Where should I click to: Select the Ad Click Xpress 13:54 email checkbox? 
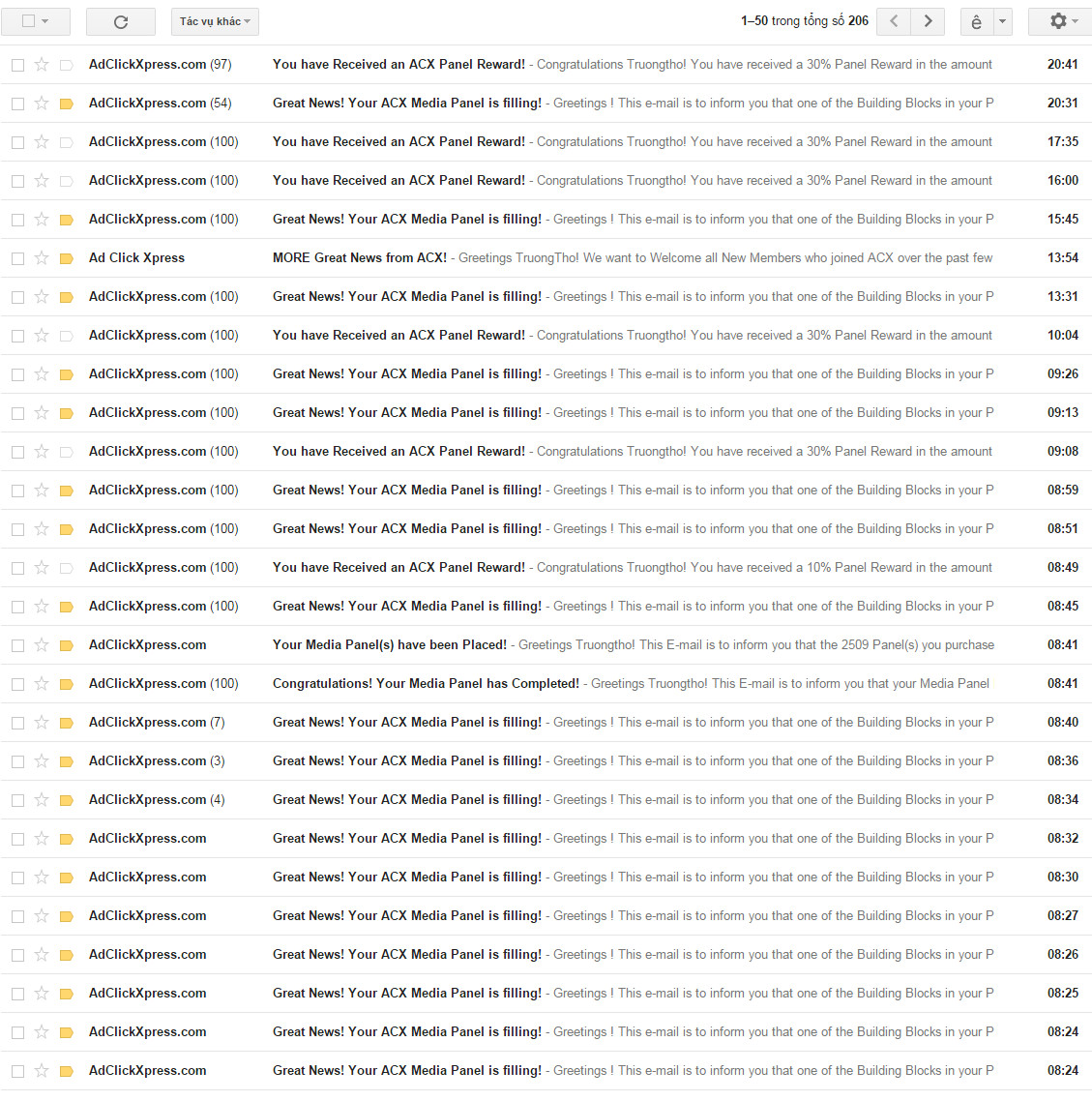pos(18,258)
